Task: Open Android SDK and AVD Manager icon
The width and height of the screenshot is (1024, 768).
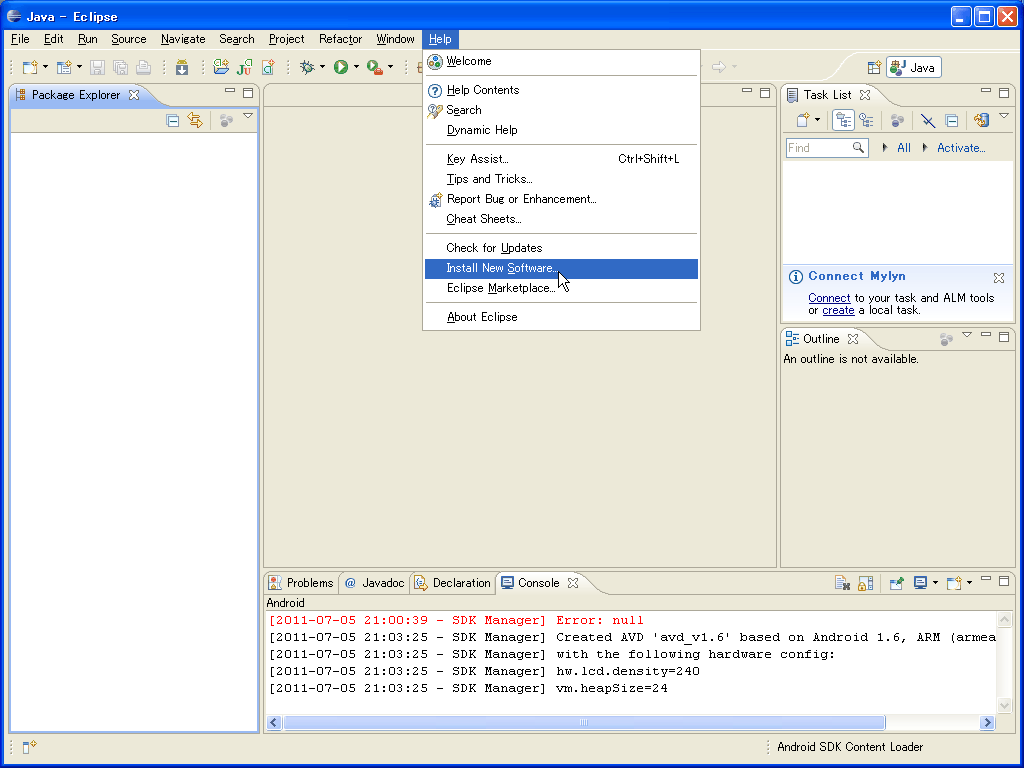Action: point(182,67)
